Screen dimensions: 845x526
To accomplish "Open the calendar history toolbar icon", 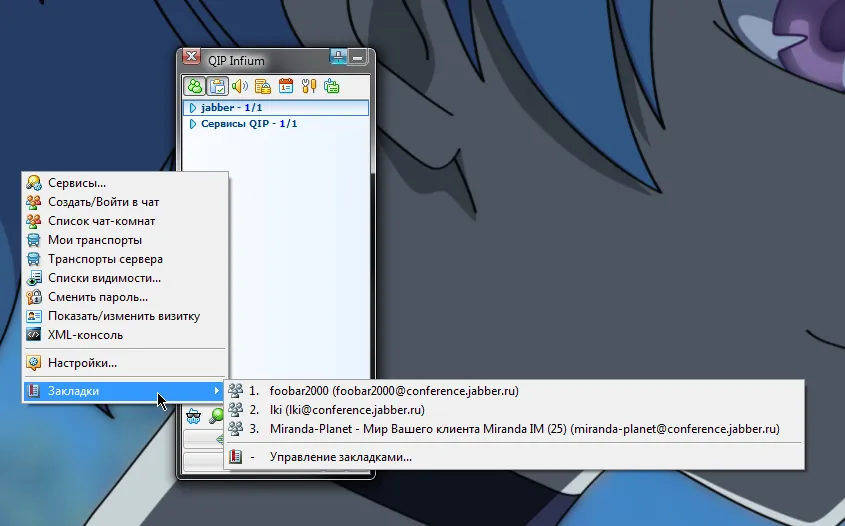I will [286, 86].
